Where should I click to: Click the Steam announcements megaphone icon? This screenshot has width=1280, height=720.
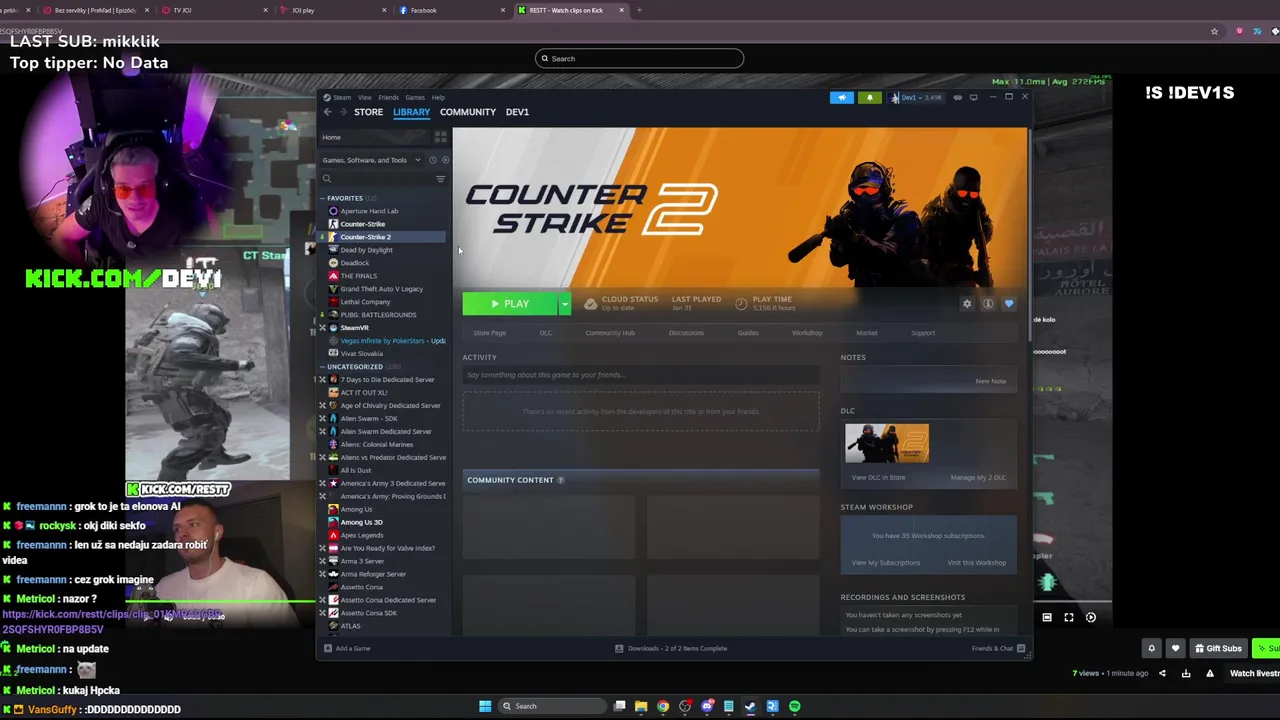tap(842, 97)
